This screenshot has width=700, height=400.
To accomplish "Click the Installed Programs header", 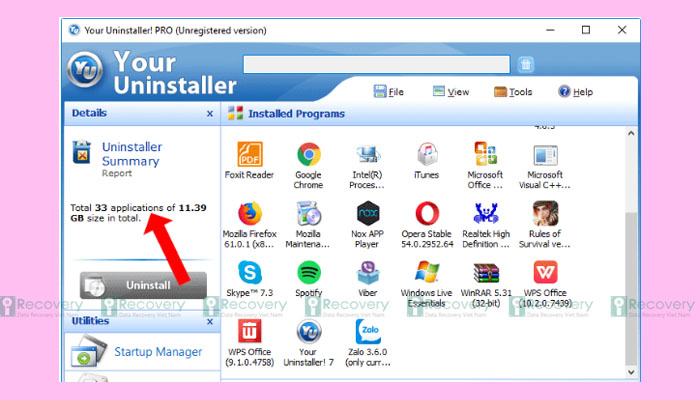I will 296,114.
